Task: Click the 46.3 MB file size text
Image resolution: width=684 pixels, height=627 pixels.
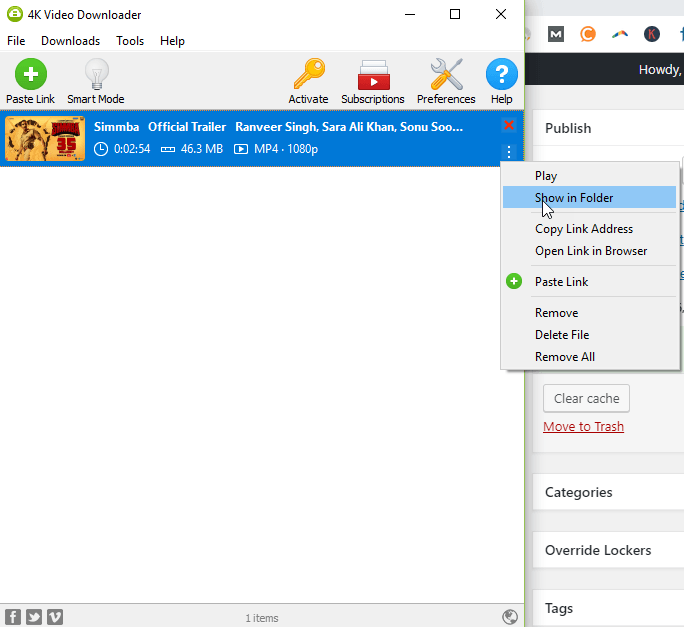Action: pos(202,149)
